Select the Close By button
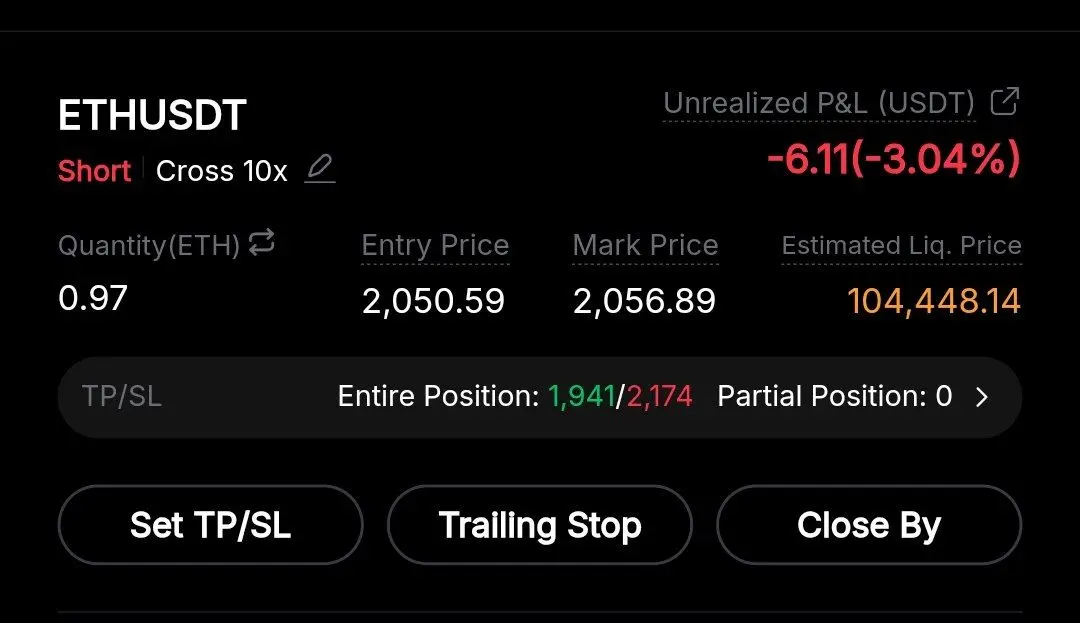1080x623 pixels. (x=869, y=525)
